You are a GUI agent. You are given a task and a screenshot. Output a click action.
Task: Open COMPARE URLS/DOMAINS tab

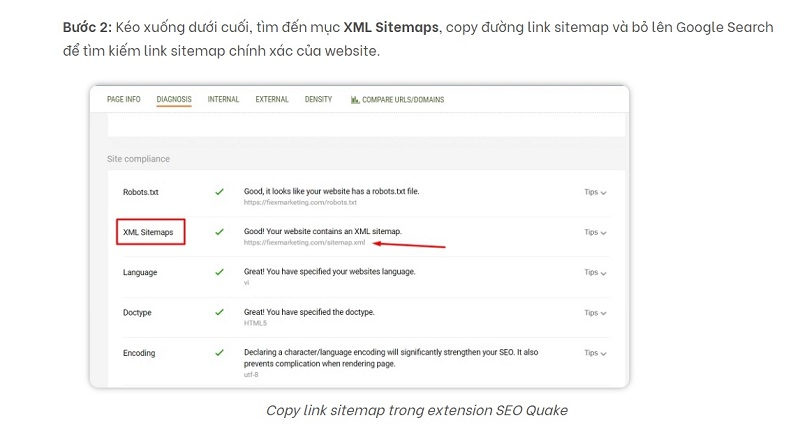click(397, 99)
